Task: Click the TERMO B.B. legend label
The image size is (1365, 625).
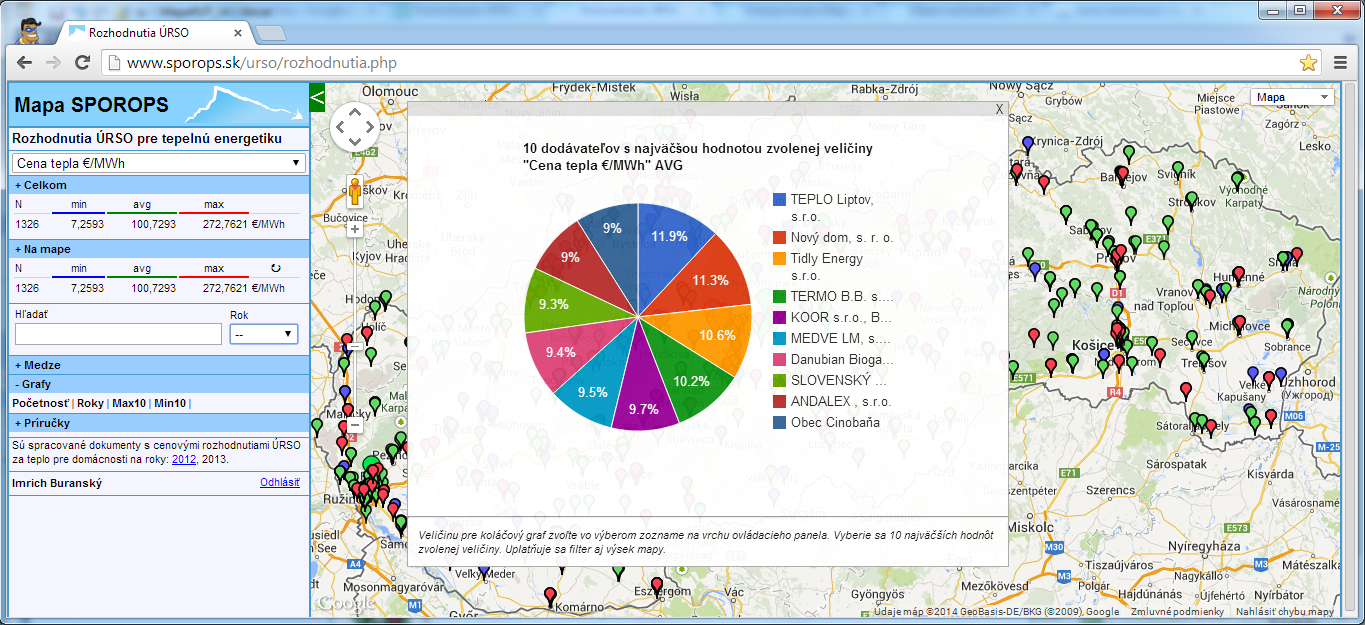Action: tap(841, 296)
